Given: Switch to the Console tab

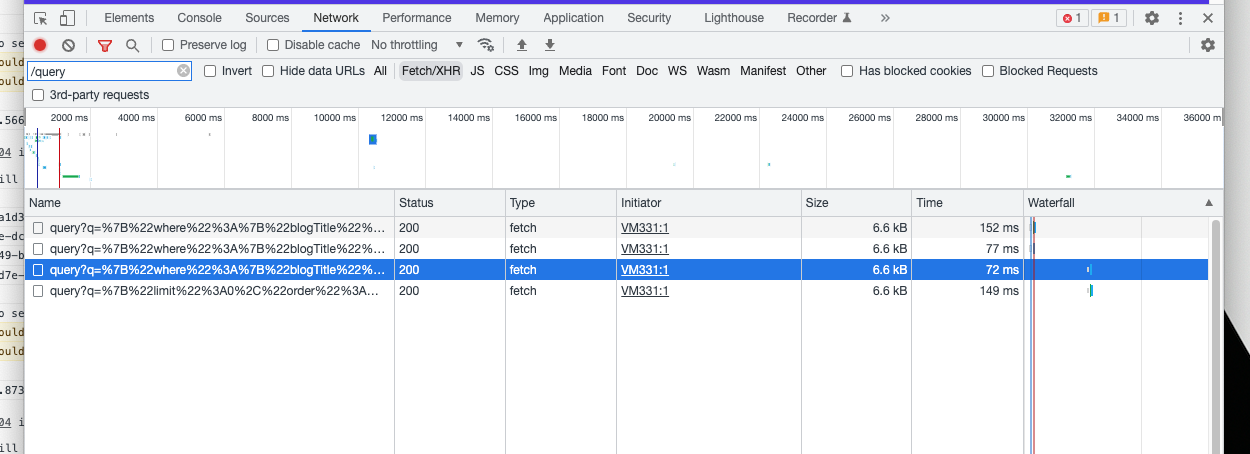Looking at the screenshot, I should 199,18.
